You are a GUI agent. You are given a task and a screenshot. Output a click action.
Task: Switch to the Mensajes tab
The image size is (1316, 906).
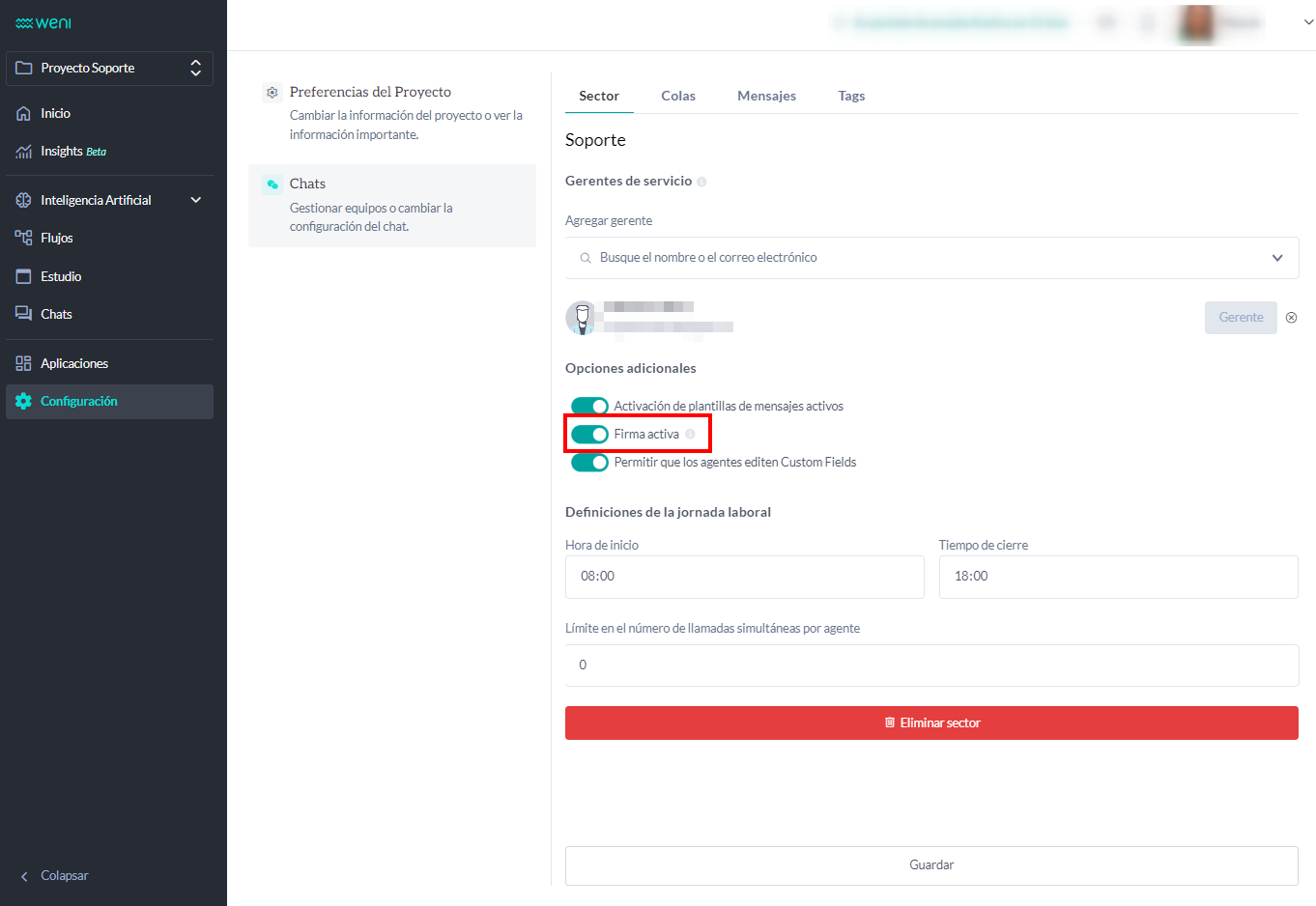click(x=766, y=96)
